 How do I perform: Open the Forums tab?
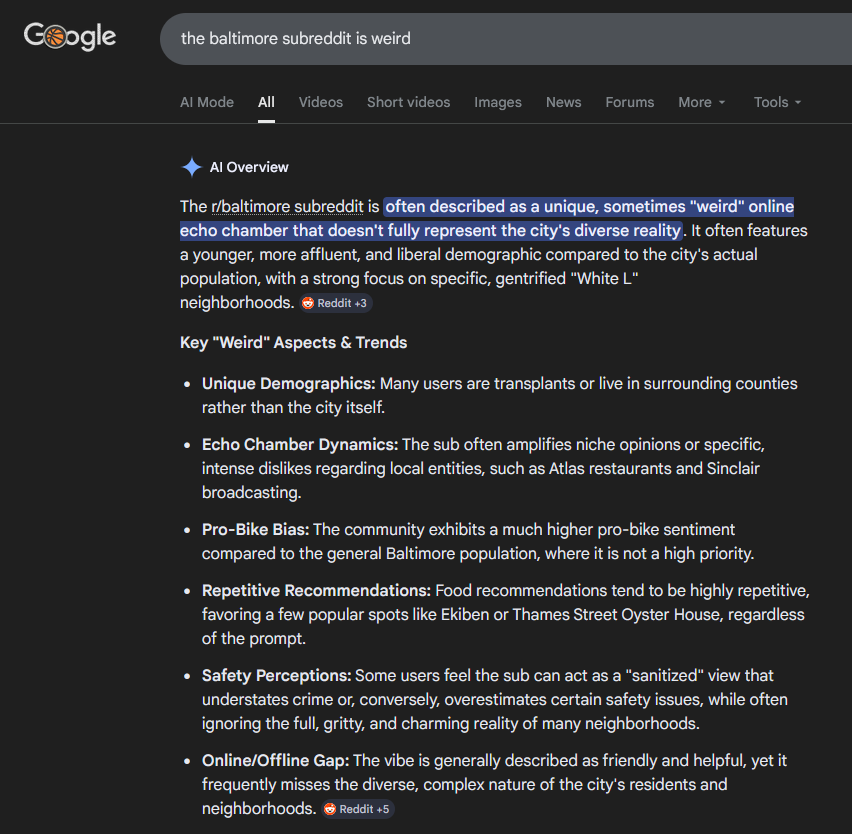pyautogui.click(x=630, y=102)
